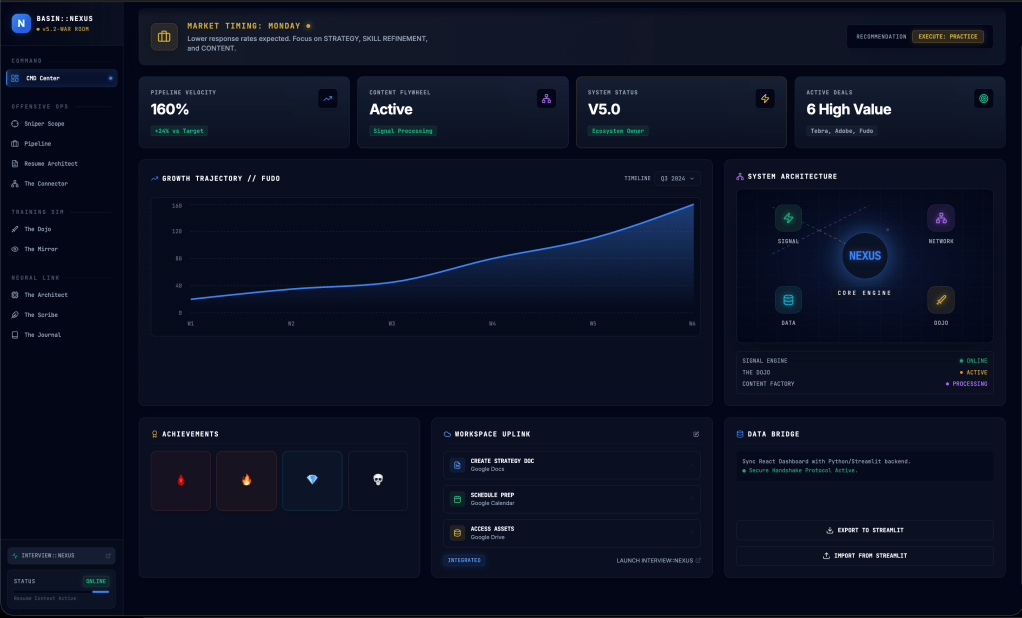Open Sniper Scope in the sidebar
Screen dimensions: 1022x618
point(44,124)
